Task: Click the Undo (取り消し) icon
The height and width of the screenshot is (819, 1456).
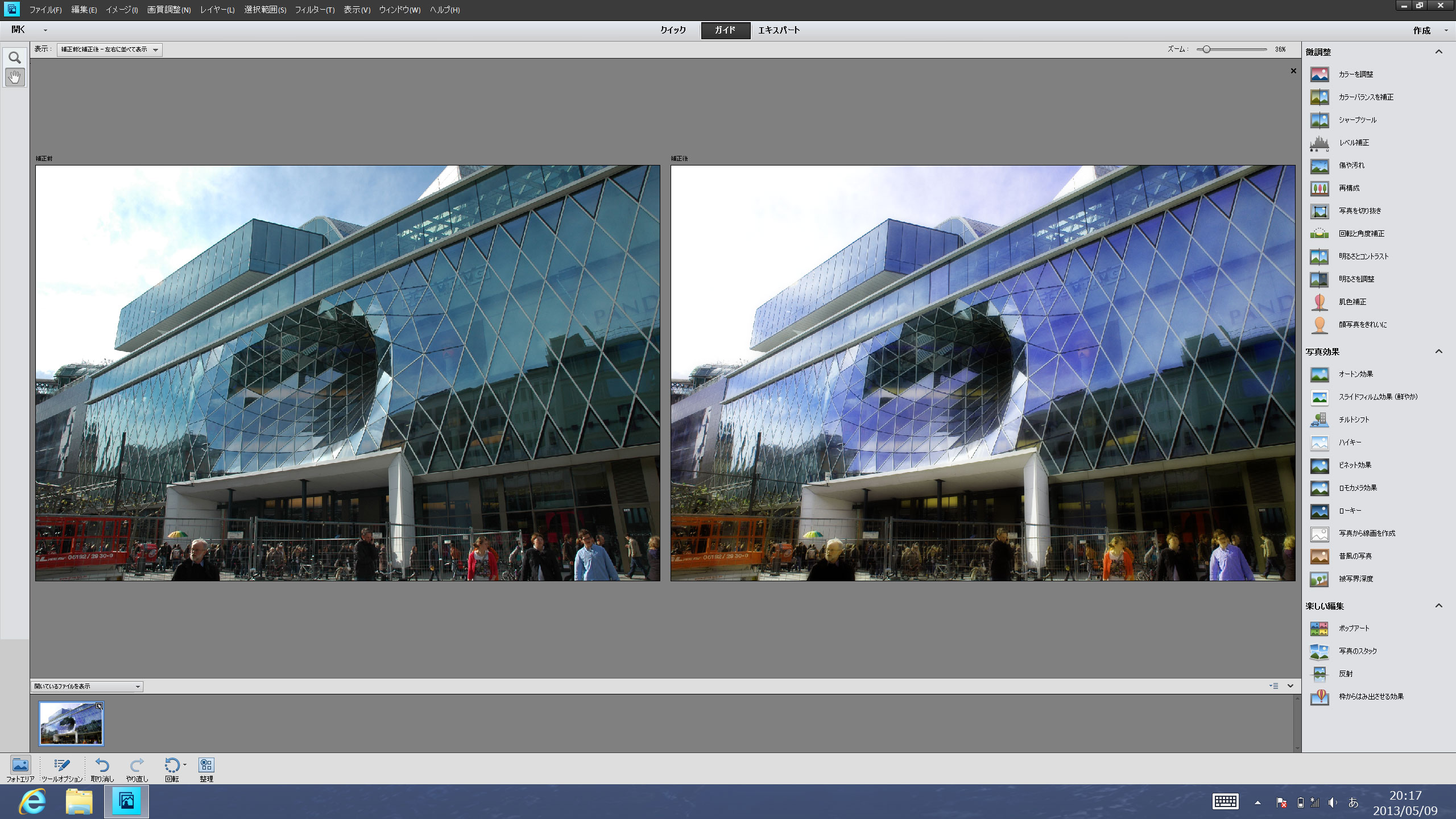Action: (102, 765)
